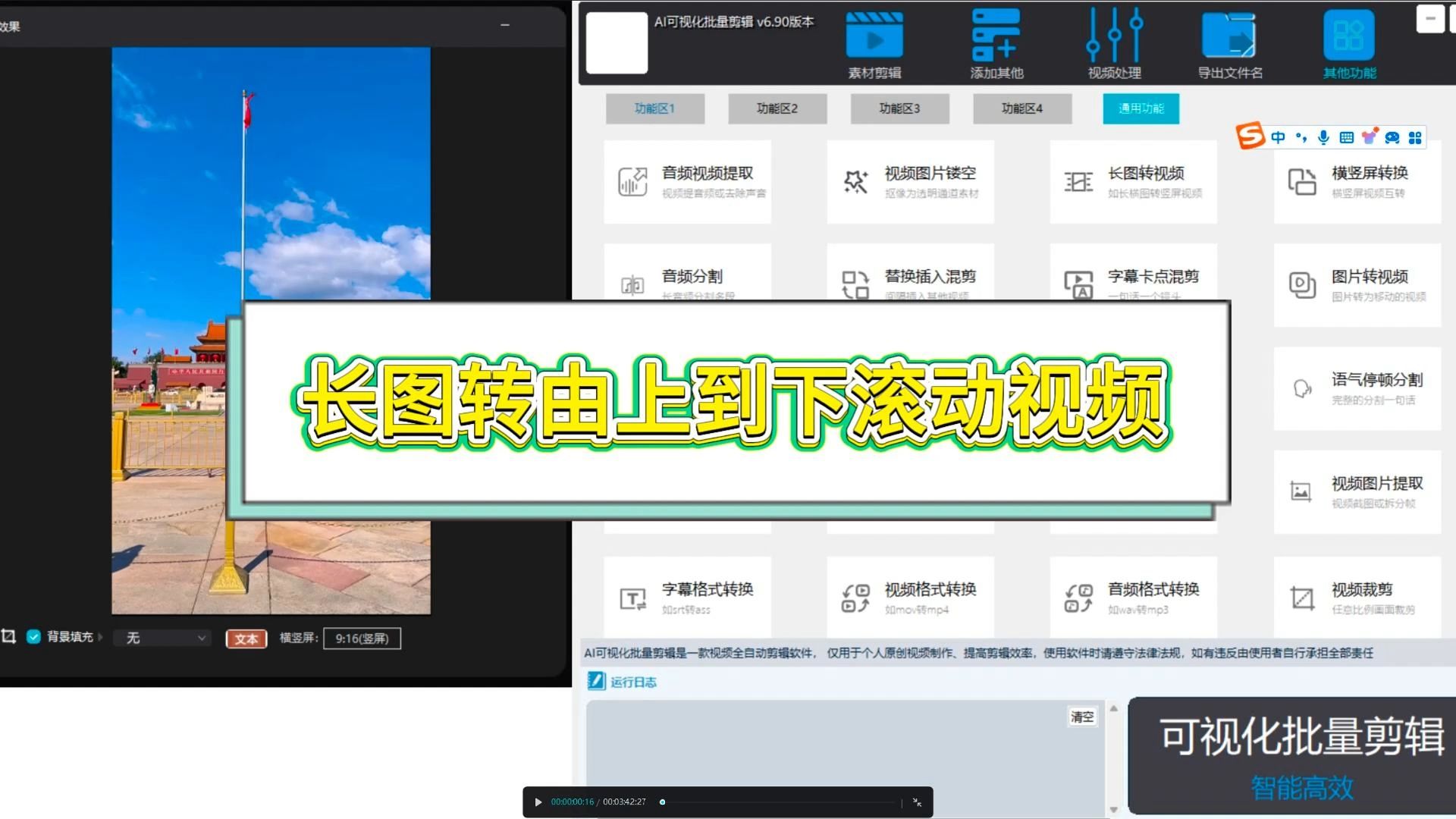This screenshot has width=1456, height=819.
Task: Click the 音频视频提取 icon
Action: (632, 182)
